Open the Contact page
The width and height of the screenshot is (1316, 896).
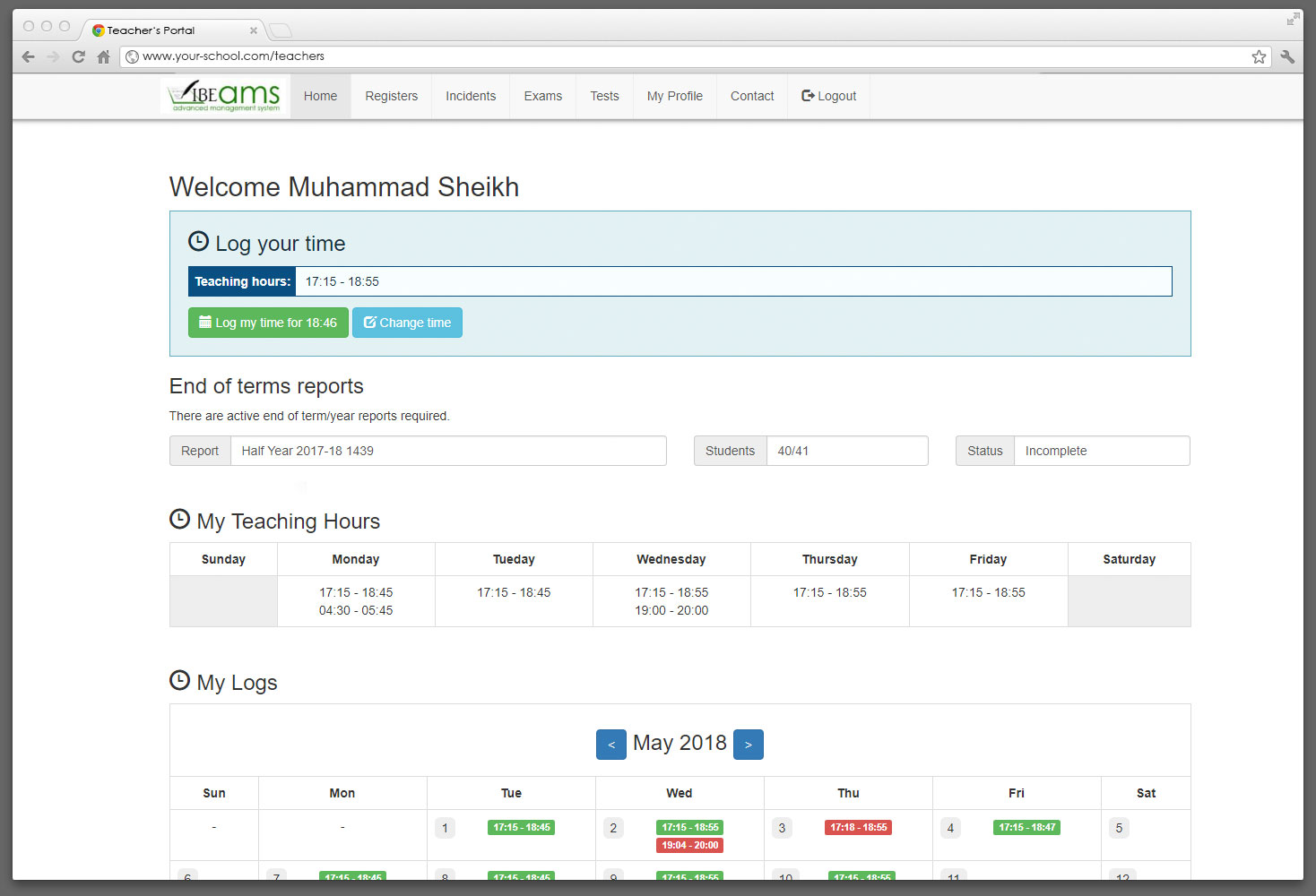coord(751,96)
